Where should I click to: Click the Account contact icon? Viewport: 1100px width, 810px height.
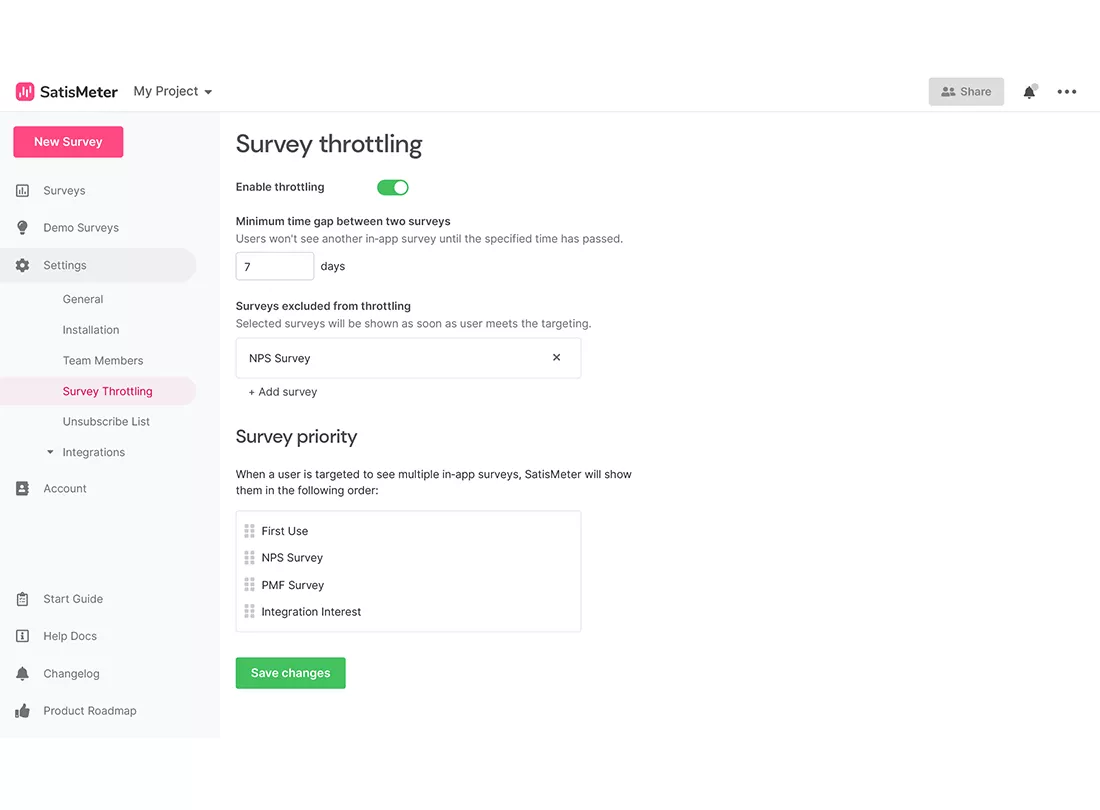pos(22,489)
